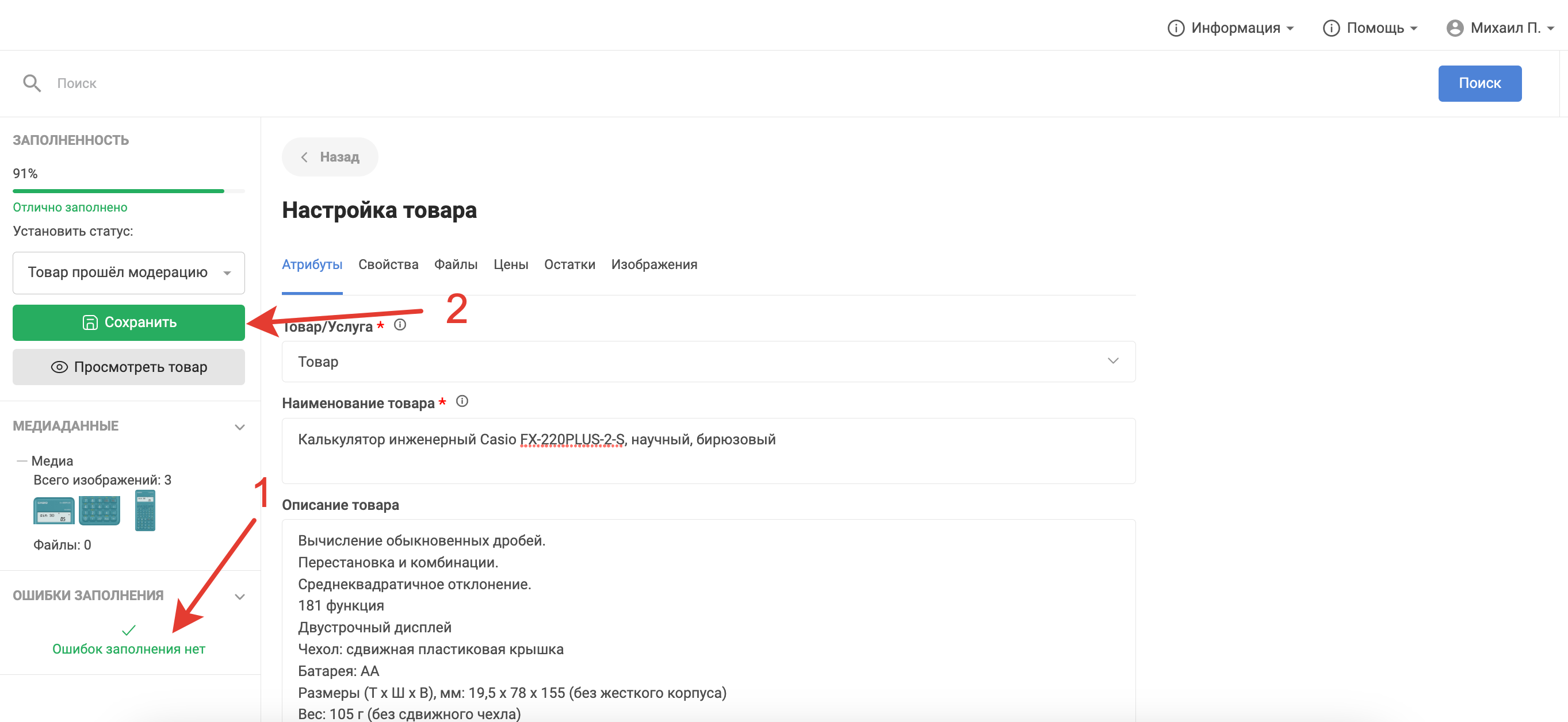This screenshot has width=1568, height=722.
Task: Open the Товар/Услуга type dropdown
Action: (708, 362)
